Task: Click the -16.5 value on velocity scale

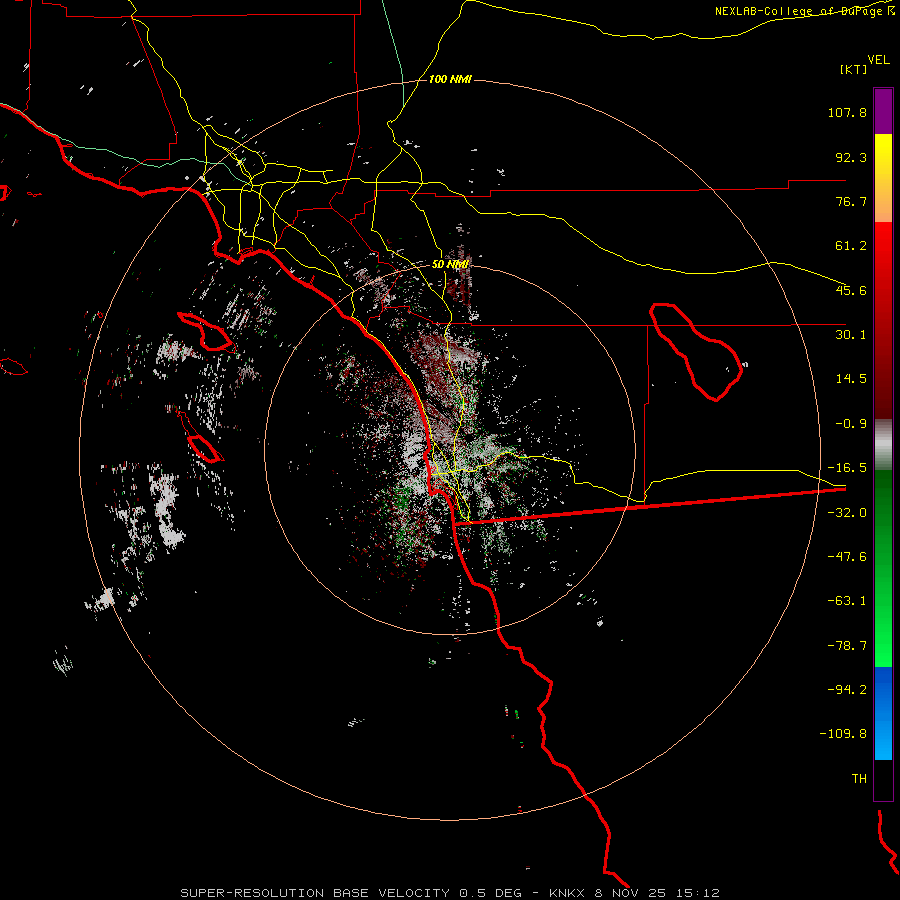Action: click(847, 468)
